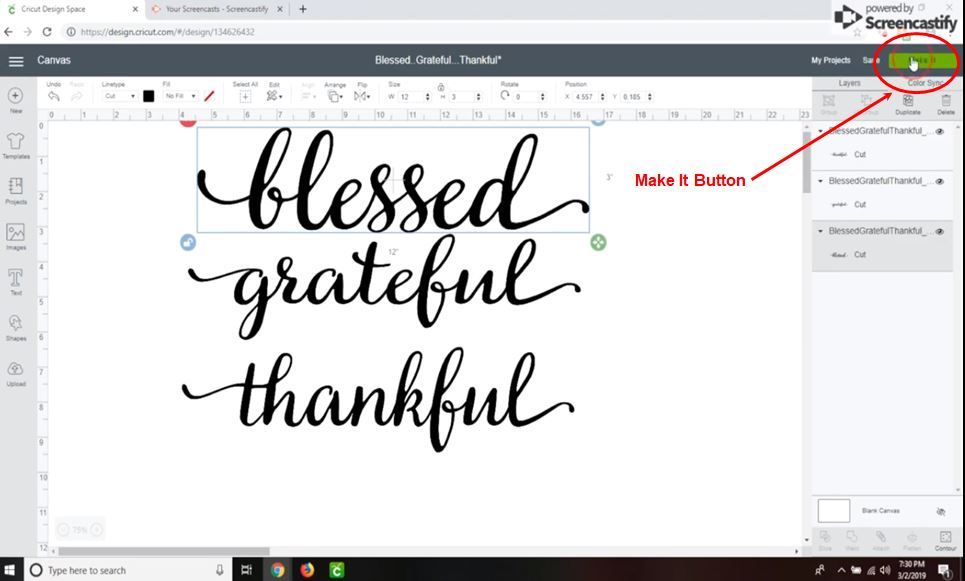The width and height of the screenshot is (965, 581).
Task: Collapse the selected third layer group
Action: pyautogui.click(x=820, y=231)
